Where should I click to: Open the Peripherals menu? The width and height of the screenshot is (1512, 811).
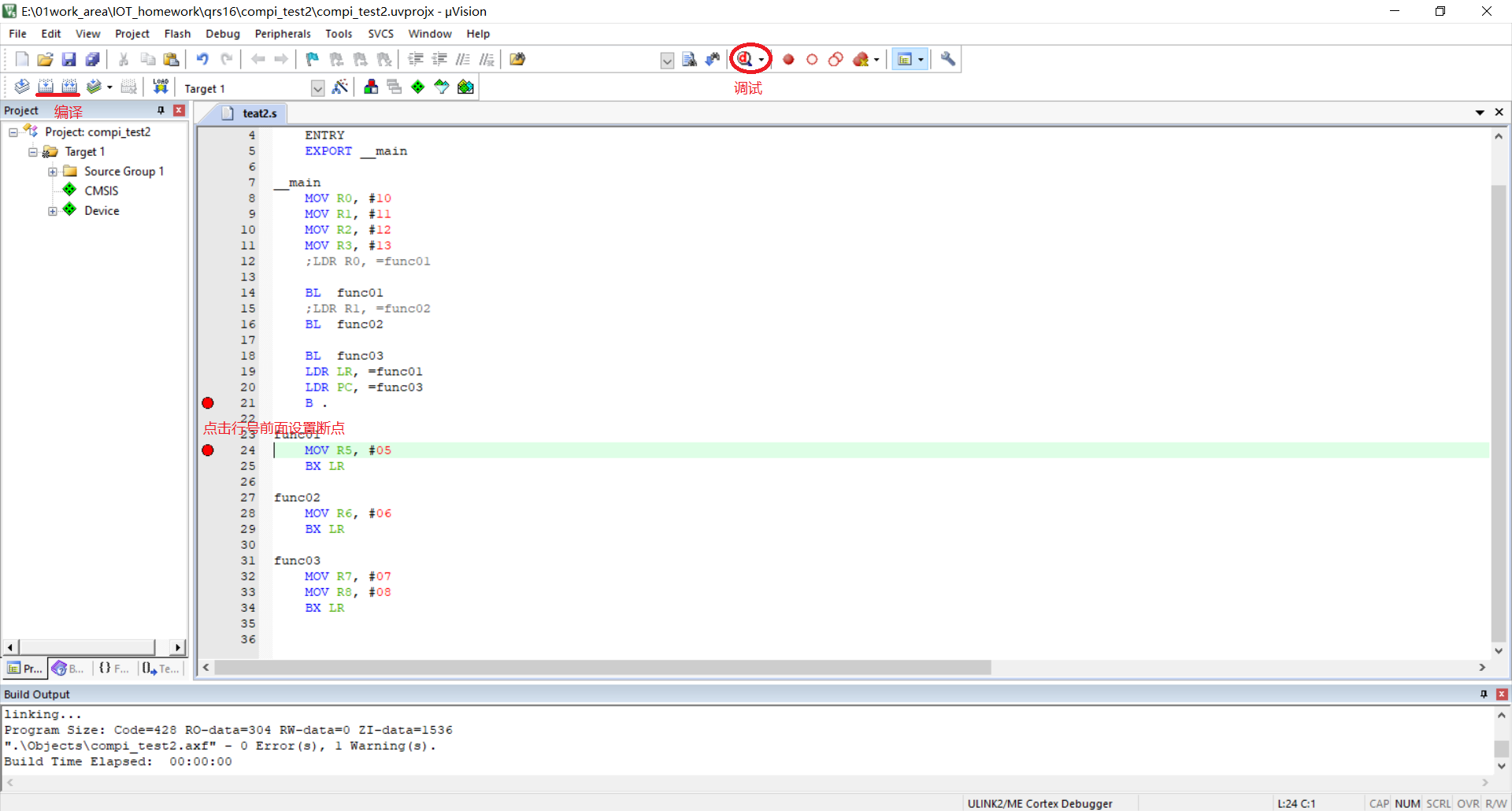pyautogui.click(x=282, y=34)
